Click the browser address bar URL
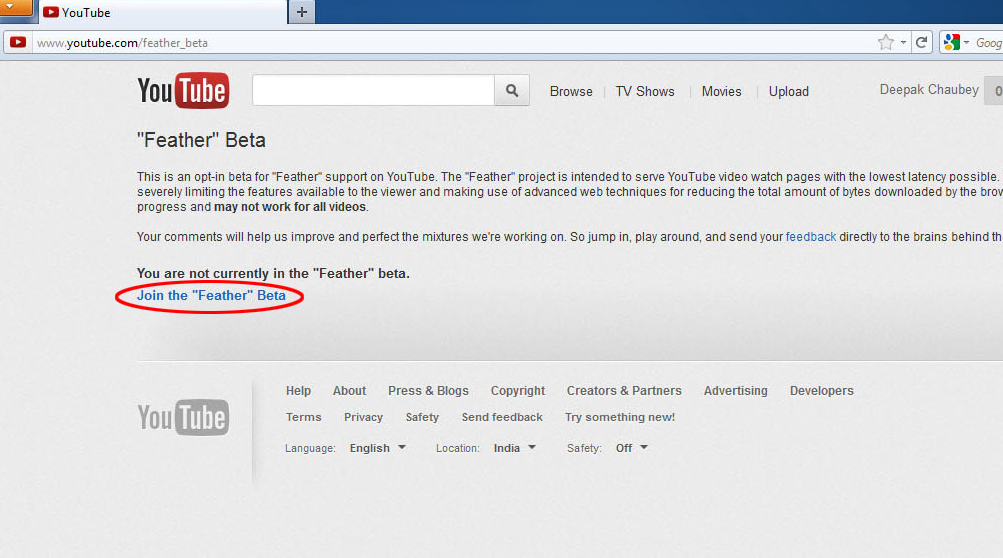 click(122, 43)
